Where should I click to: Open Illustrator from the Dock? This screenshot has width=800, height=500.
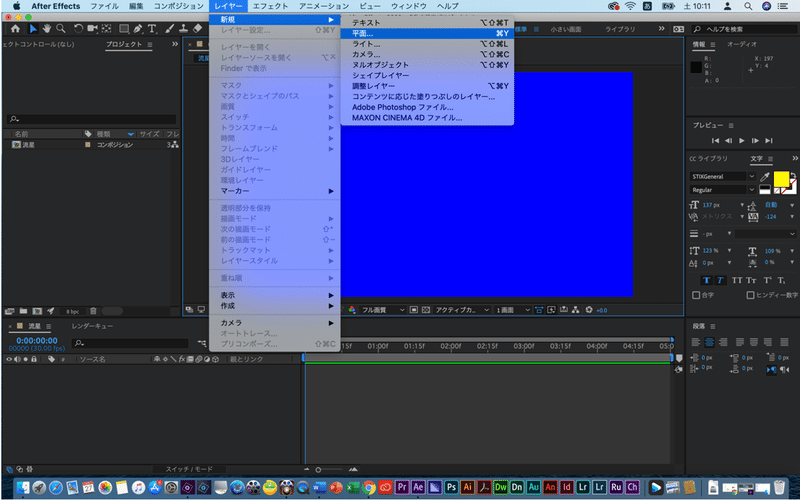tap(467, 487)
